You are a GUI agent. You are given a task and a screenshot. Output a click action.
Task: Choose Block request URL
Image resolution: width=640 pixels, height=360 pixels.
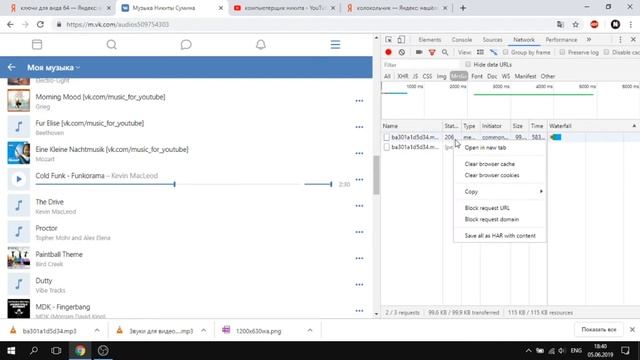[x=487, y=208]
